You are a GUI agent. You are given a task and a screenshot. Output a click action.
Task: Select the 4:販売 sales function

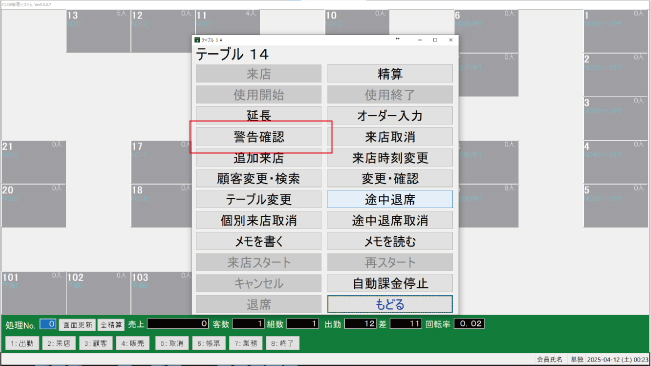coord(133,343)
